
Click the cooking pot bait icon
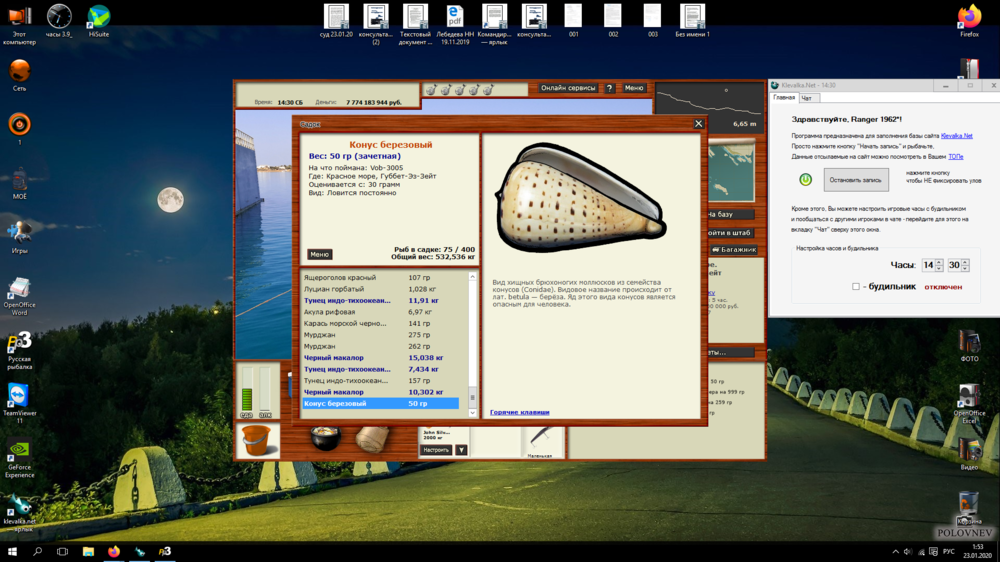click(x=324, y=438)
